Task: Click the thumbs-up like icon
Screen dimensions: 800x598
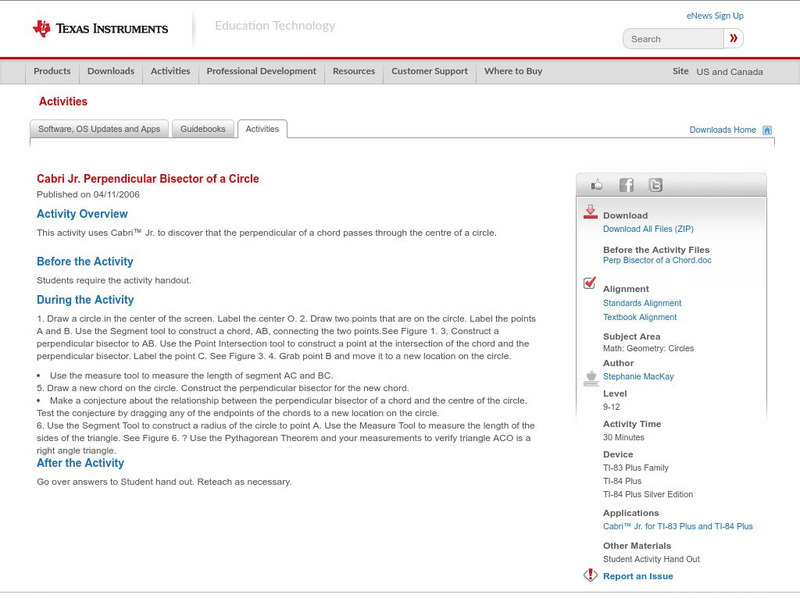Action: (597, 185)
